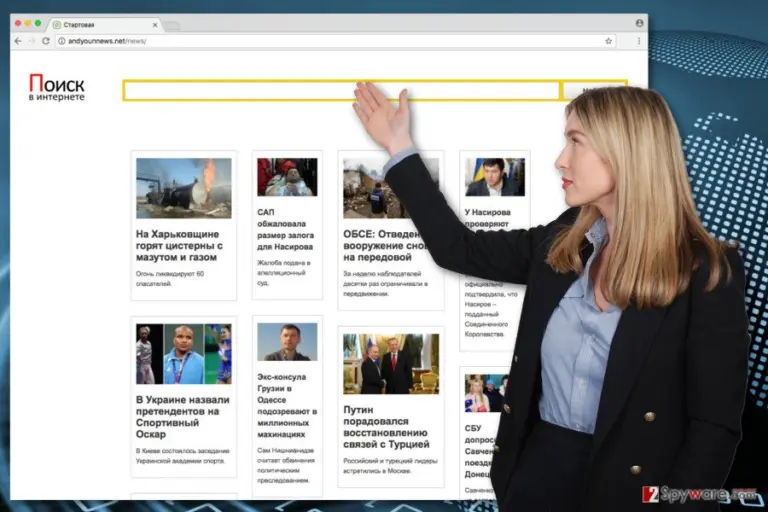Reload the page with the refresh icon
The width and height of the screenshot is (768, 512).
[46, 41]
